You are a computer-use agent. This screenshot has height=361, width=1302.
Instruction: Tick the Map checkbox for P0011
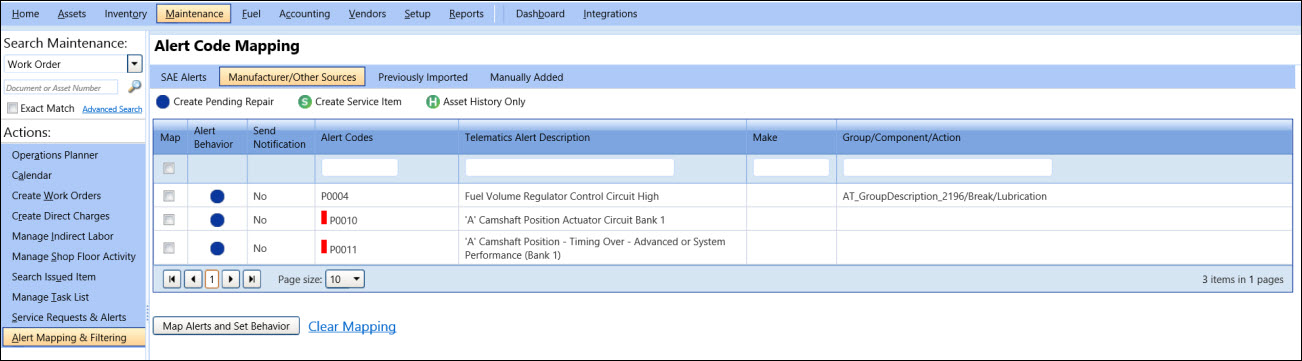tap(169, 248)
